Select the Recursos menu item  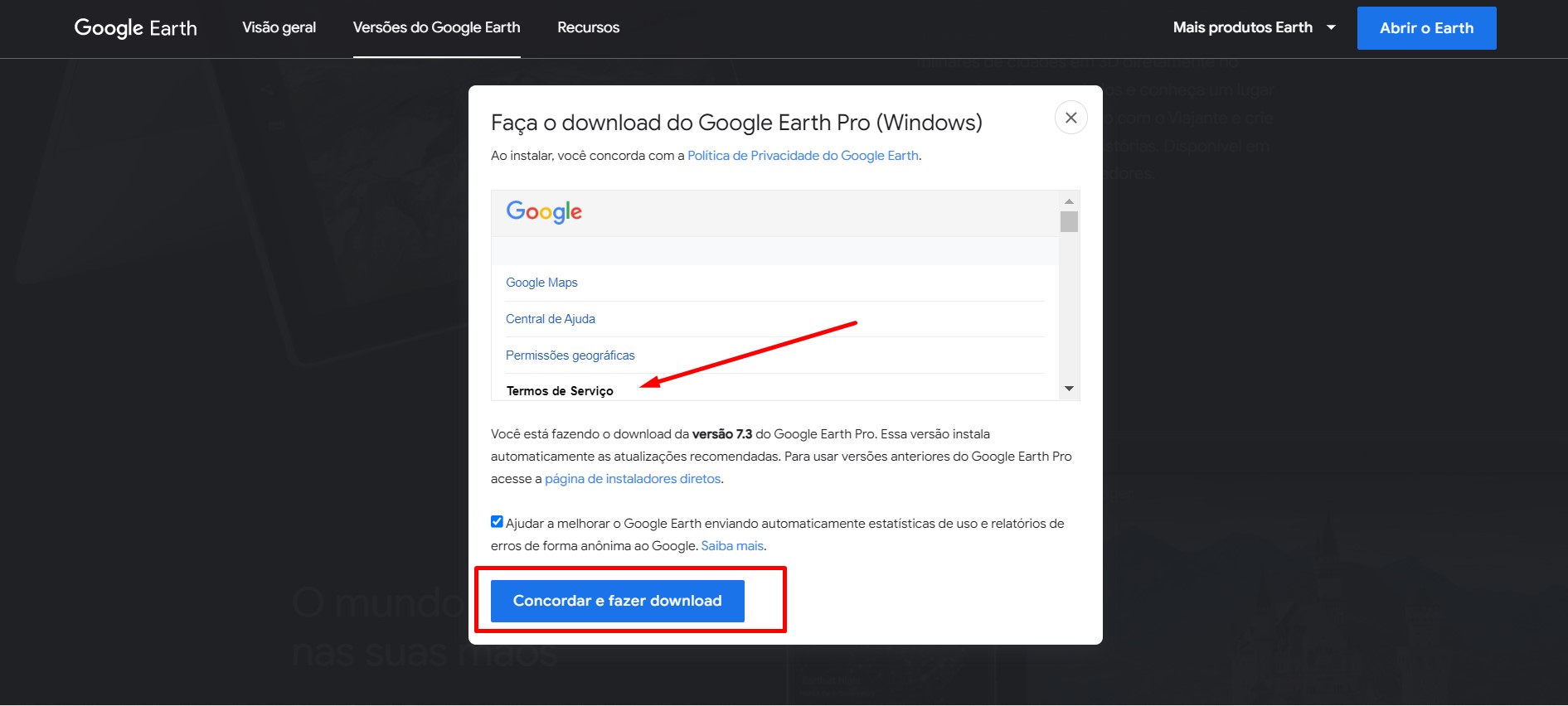(x=587, y=27)
